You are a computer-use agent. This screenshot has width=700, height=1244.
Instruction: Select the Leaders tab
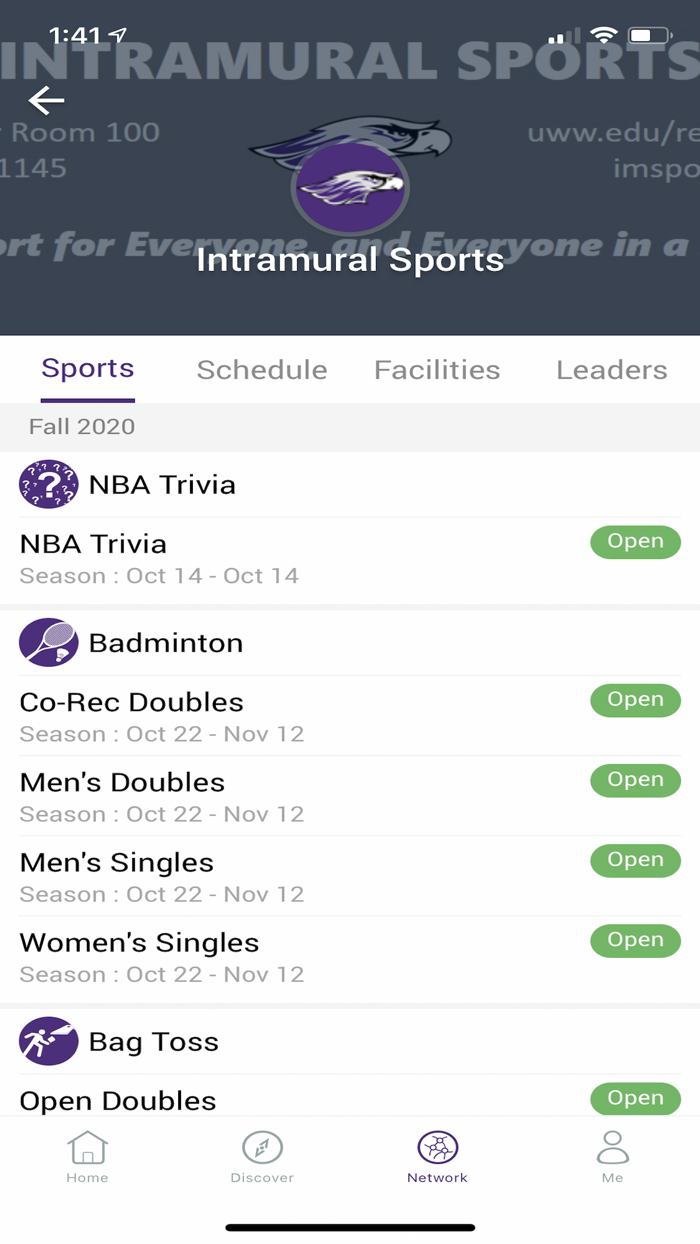[x=612, y=370]
